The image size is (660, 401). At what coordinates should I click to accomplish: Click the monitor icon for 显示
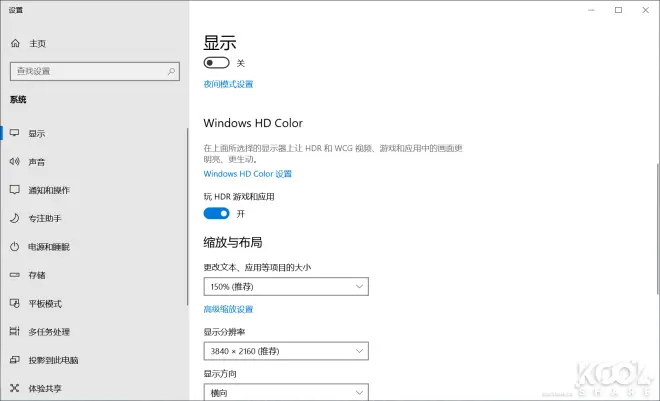click(x=14, y=133)
